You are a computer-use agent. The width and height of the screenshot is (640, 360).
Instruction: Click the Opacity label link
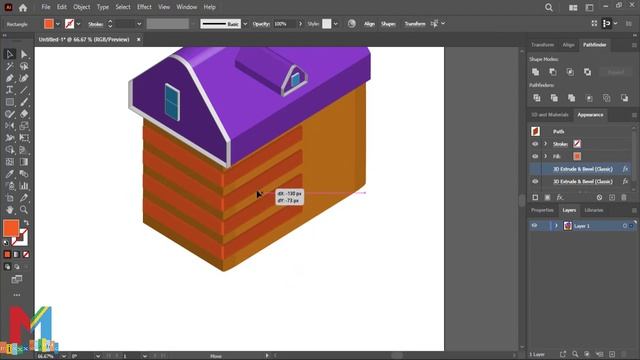261,24
